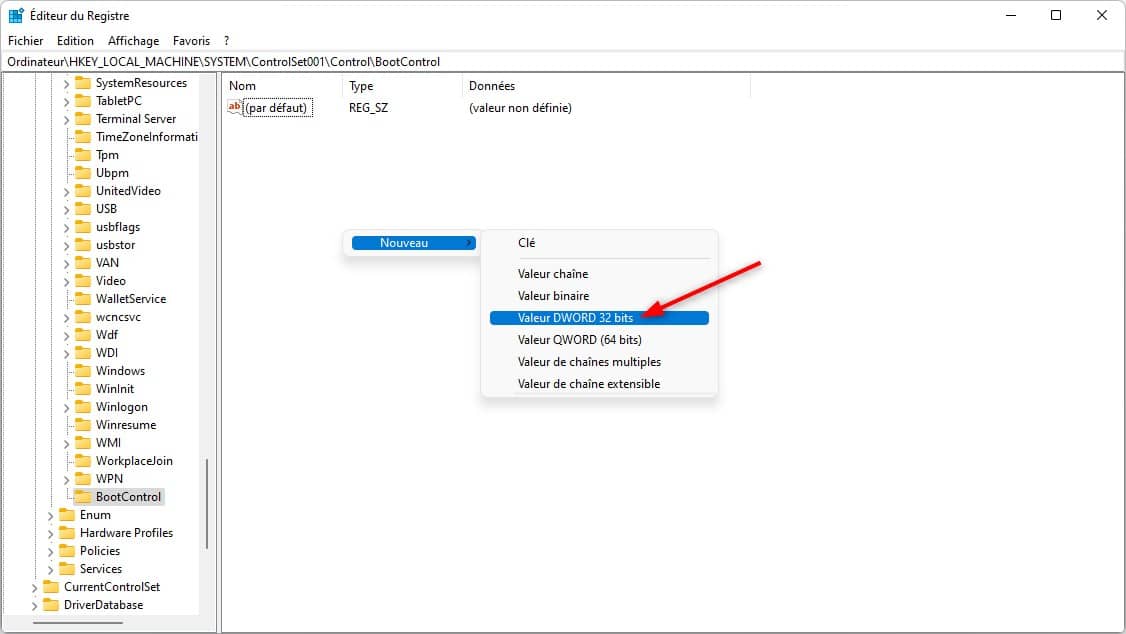Click the Video folder icon
The width and height of the screenshot is (1126, 634).
[x=83, y=280]
